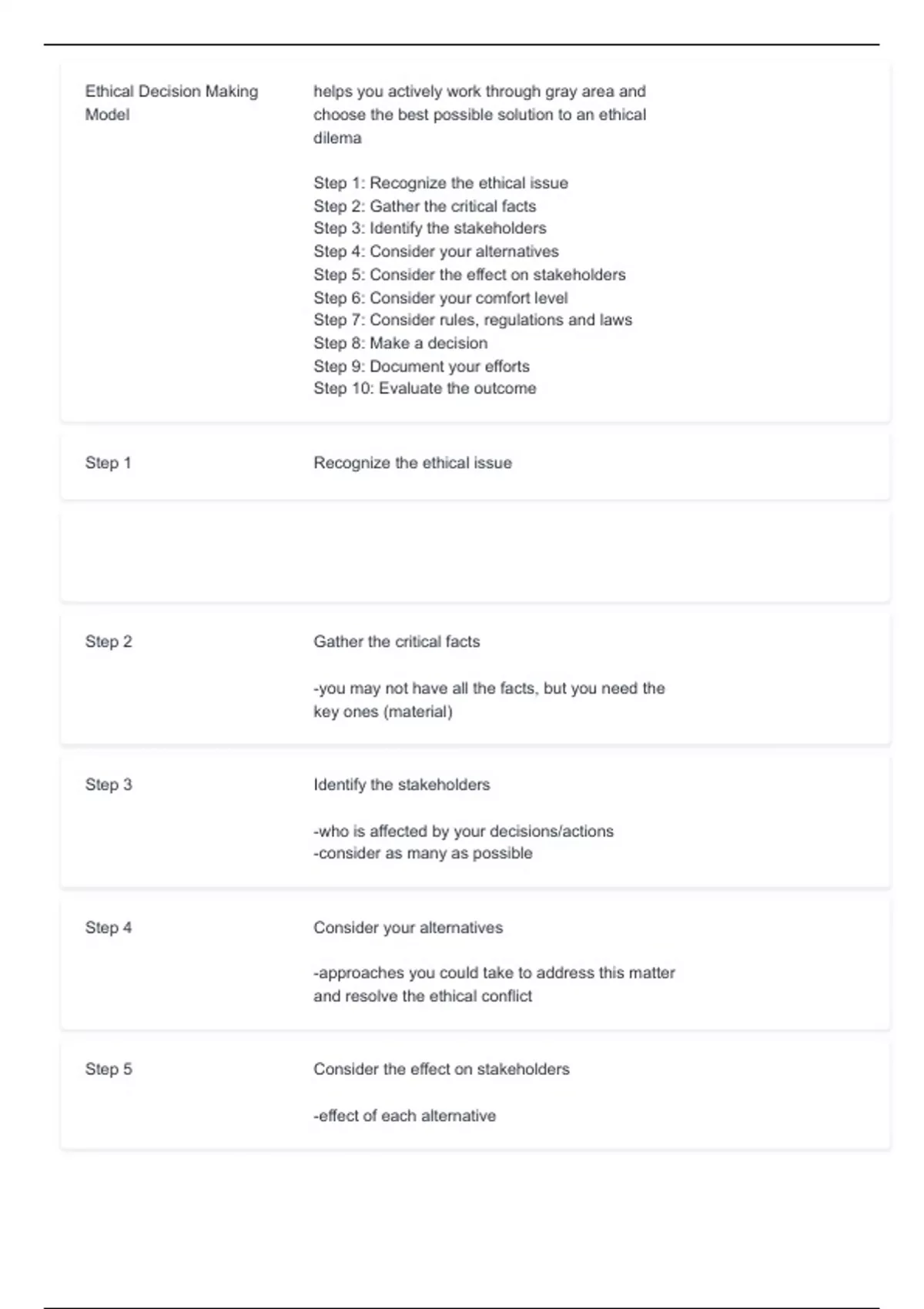Select the "Step 6: Consider your comfort level" line
Image resolution: width=924 pixels, height=1309 pixels.
tap(440, 298)
